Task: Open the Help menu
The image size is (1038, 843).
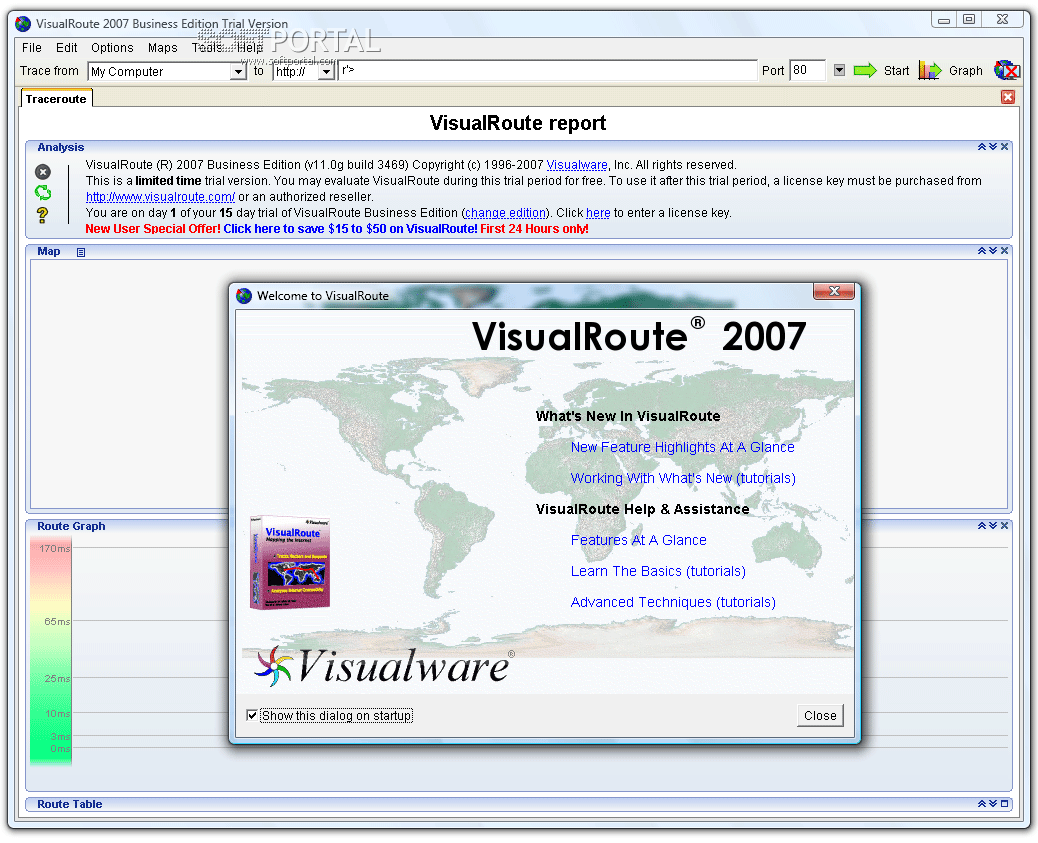Action: coord(250,48)
